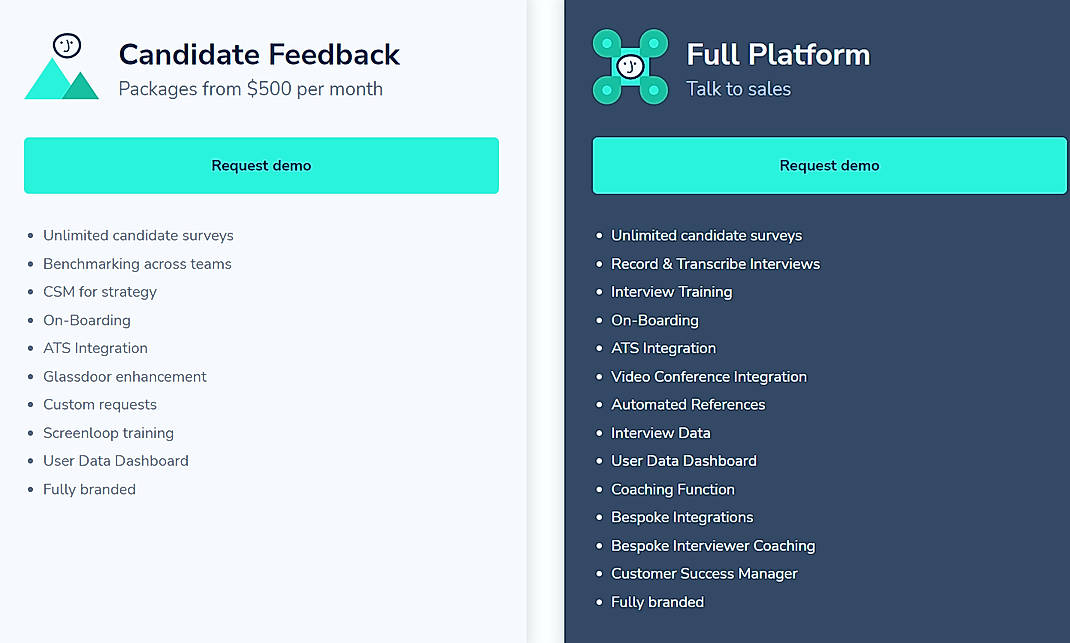1070x643 pixels.
Task: Click the Full Platform network icon
Action: pyautogui.click(x=629, y=67)
